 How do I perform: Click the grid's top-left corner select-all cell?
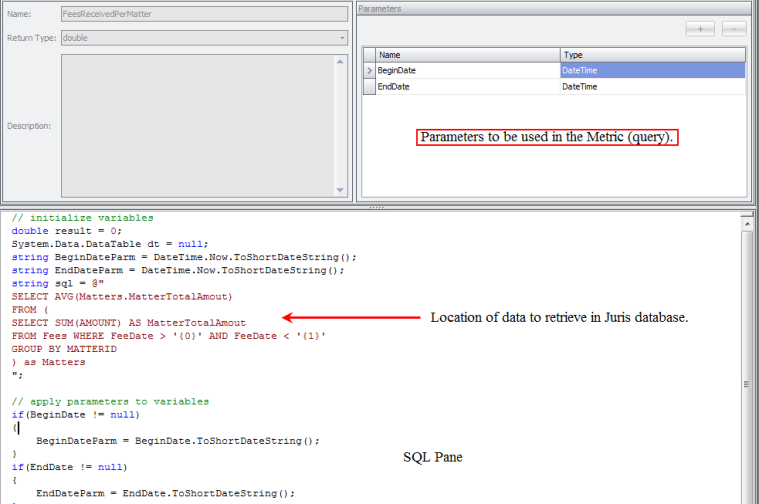click(369, 55)
